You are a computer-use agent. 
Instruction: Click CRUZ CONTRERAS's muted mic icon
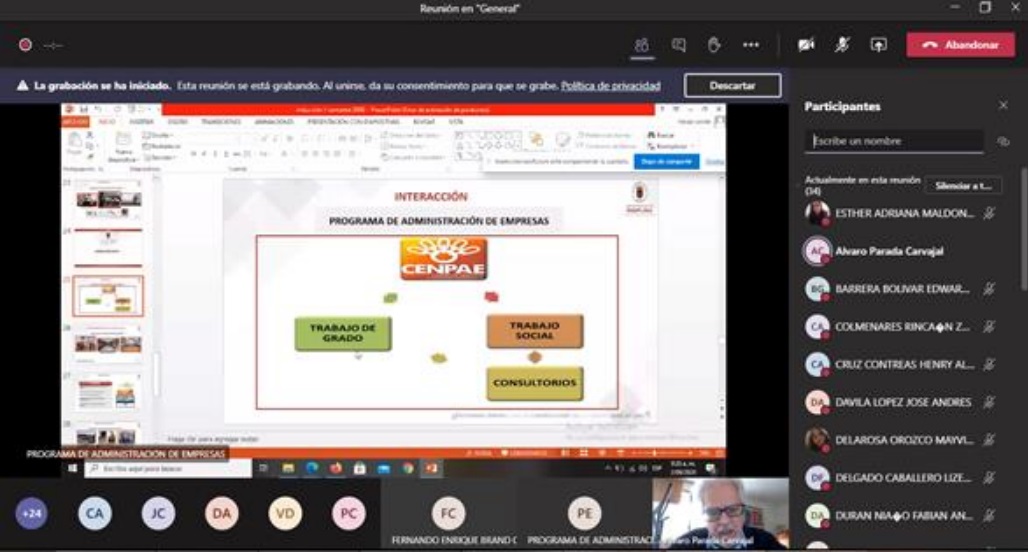click(x=989, y=365)
